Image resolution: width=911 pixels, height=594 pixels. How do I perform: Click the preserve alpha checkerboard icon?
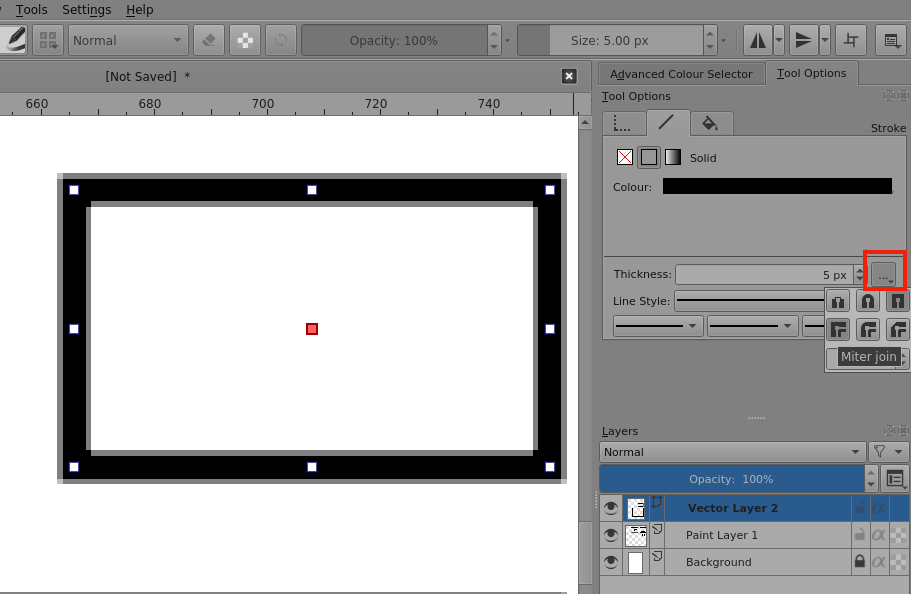[245, 40]
